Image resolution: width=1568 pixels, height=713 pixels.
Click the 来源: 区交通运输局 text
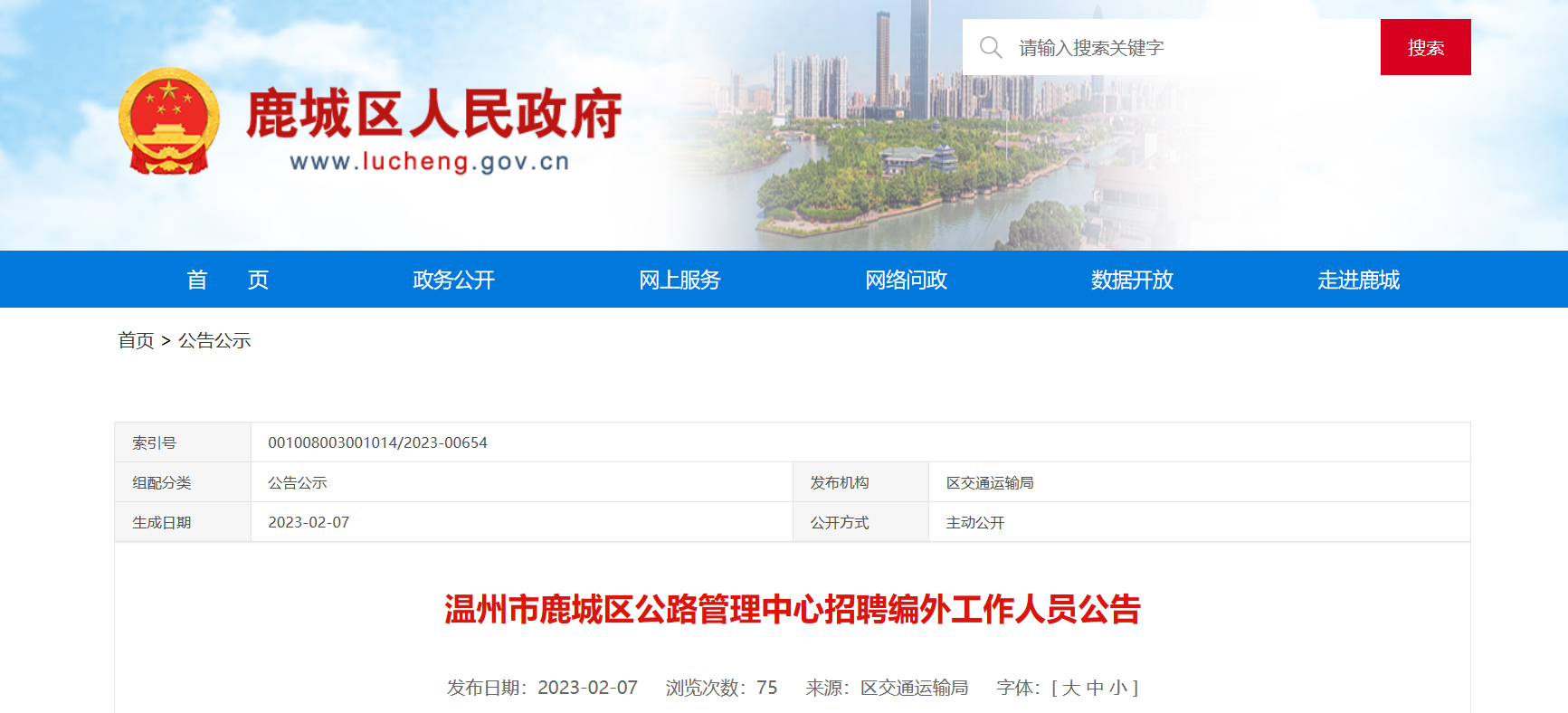pyautogui.click(x=887, y=688)
